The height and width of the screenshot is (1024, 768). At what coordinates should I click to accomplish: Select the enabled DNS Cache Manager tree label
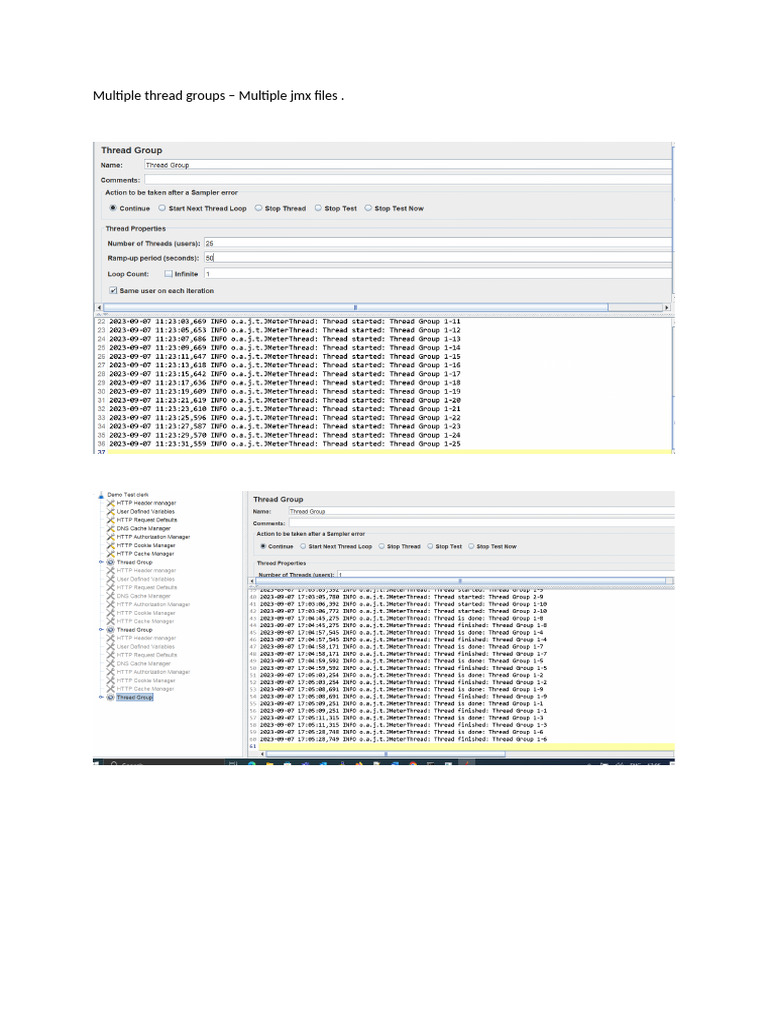tap(144, 528)
